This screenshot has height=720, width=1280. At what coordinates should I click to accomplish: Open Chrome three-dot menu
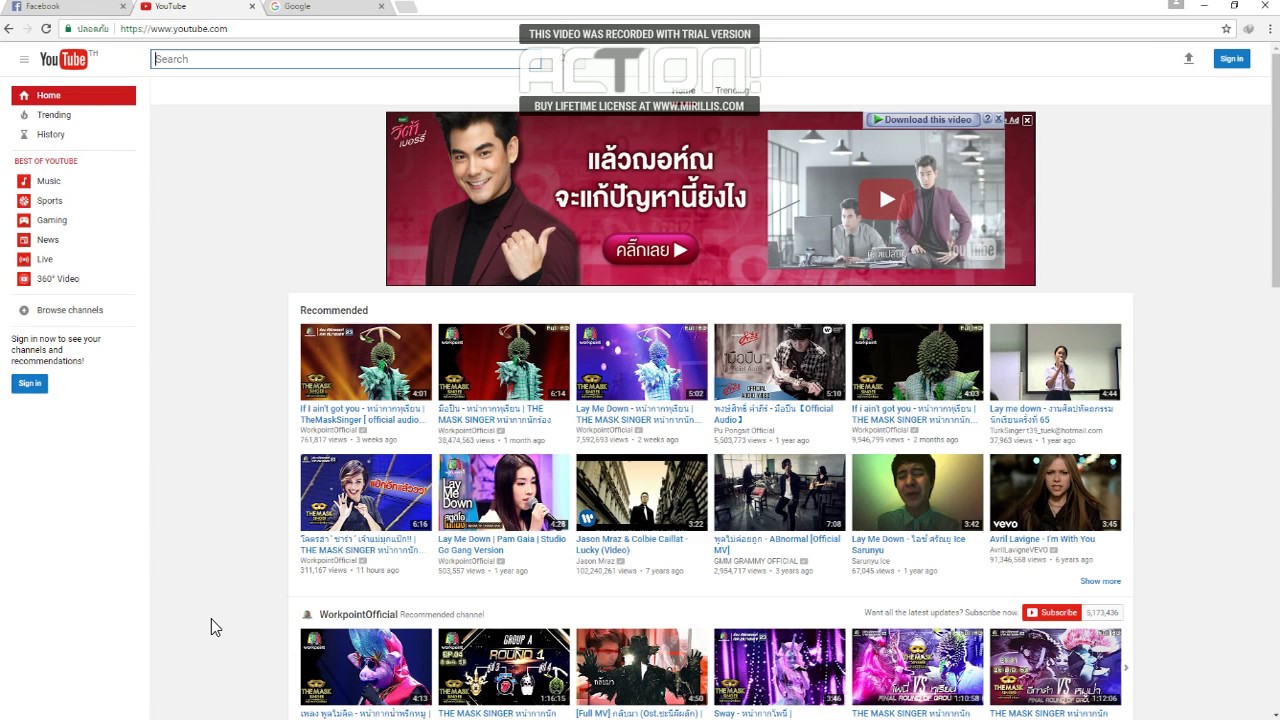click(1270, 29)
